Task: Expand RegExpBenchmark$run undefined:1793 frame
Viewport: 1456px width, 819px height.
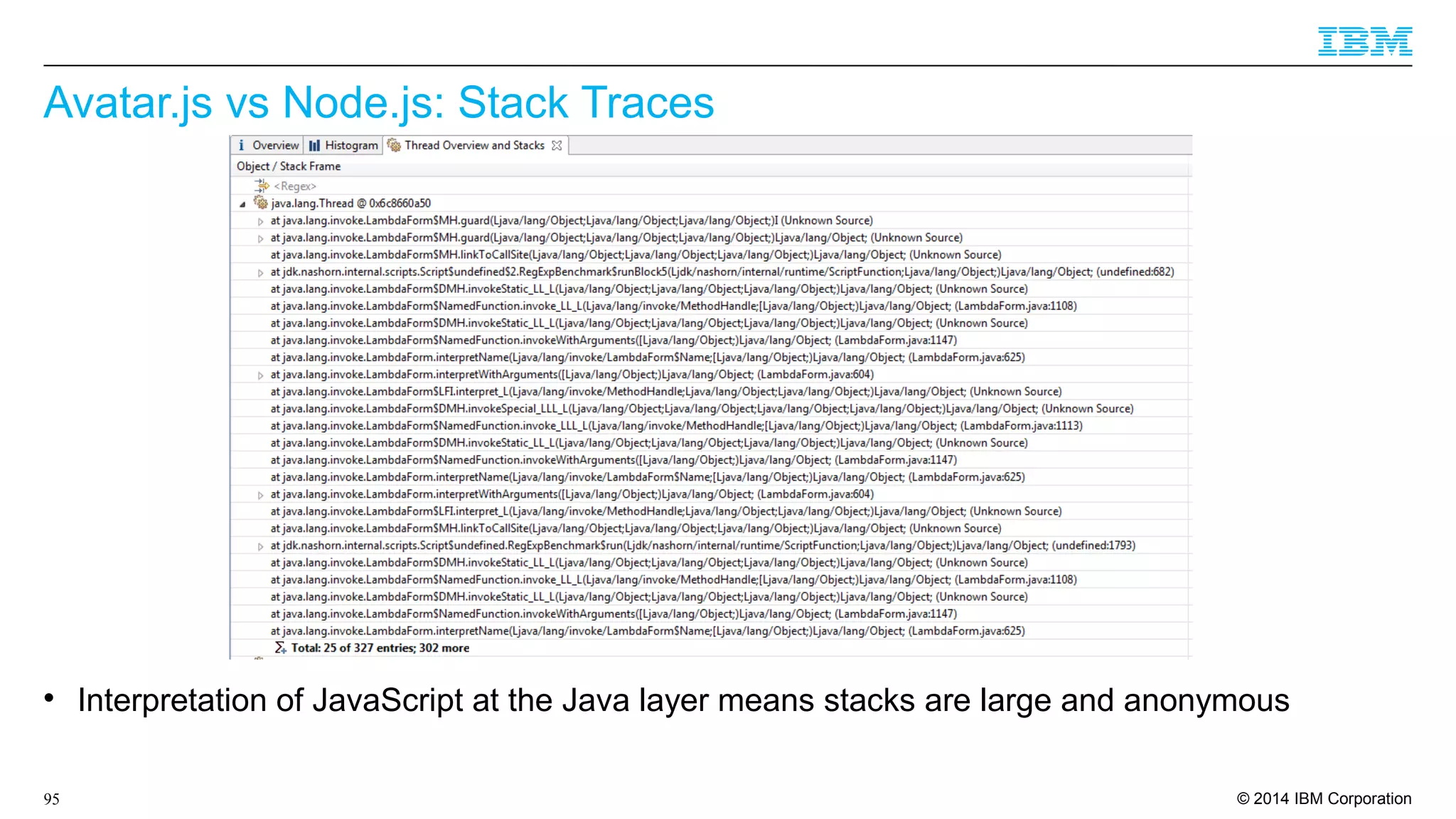Action: pyautogui.click(x=260, y=546)
